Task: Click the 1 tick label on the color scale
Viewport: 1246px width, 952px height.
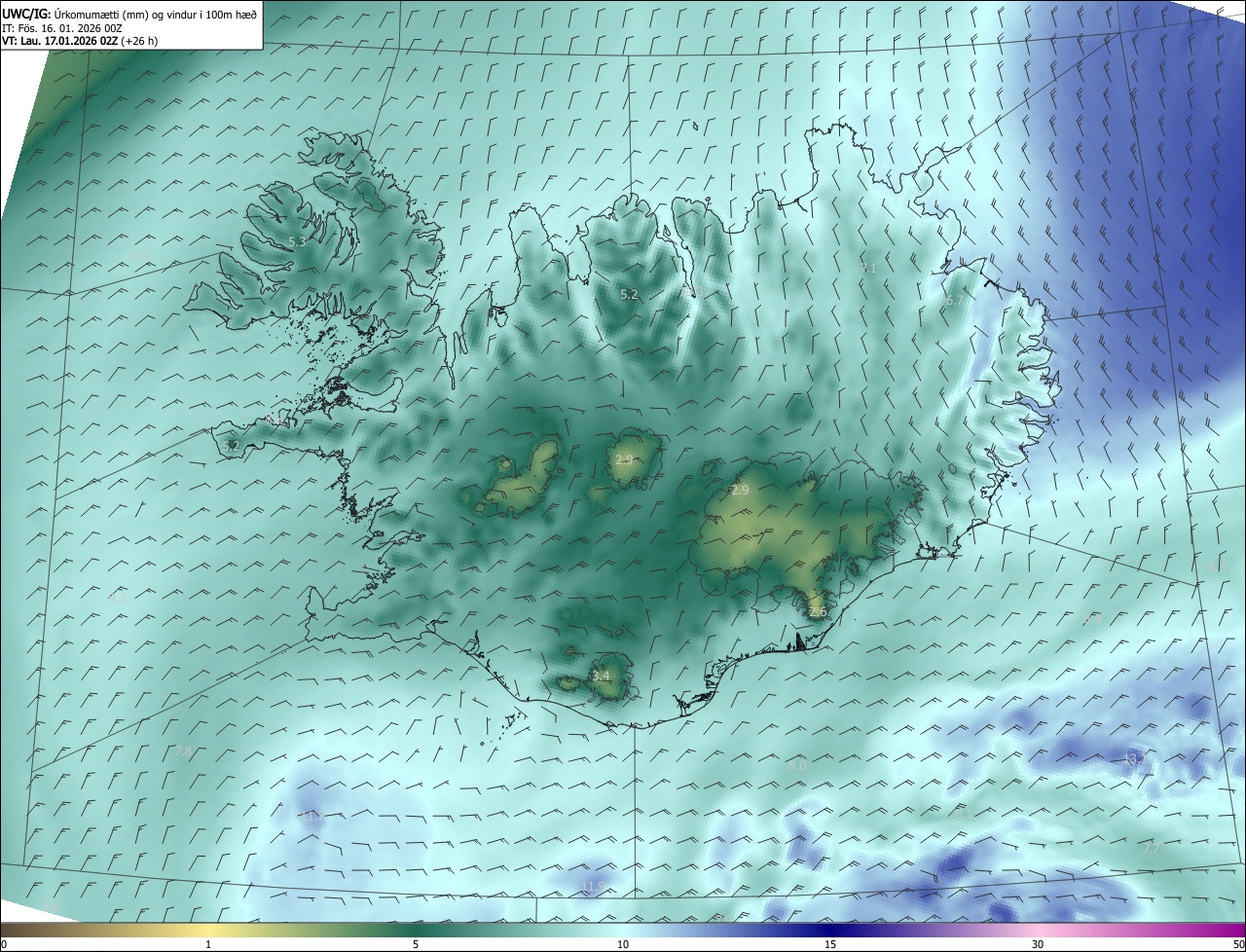Action: pos(208,944)
